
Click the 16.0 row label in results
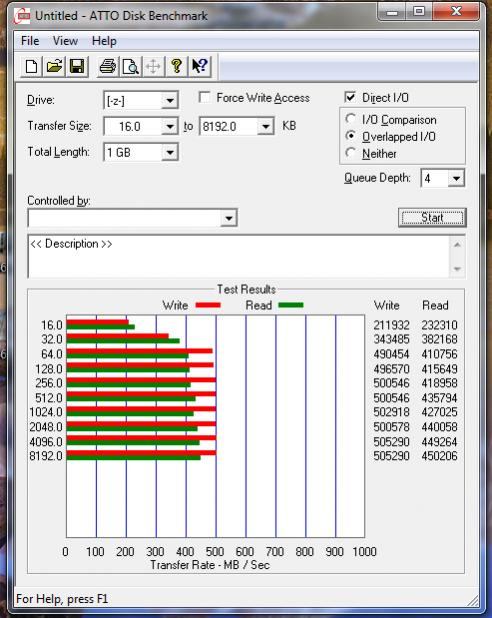52,325
